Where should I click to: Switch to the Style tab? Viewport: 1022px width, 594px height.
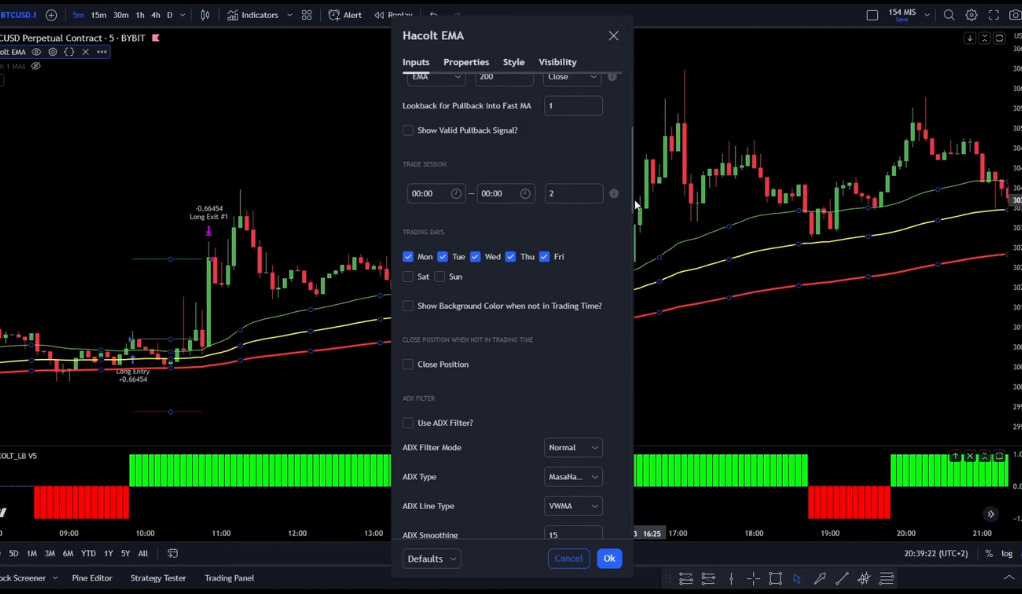pyautogui.click(x=513, y=62)
